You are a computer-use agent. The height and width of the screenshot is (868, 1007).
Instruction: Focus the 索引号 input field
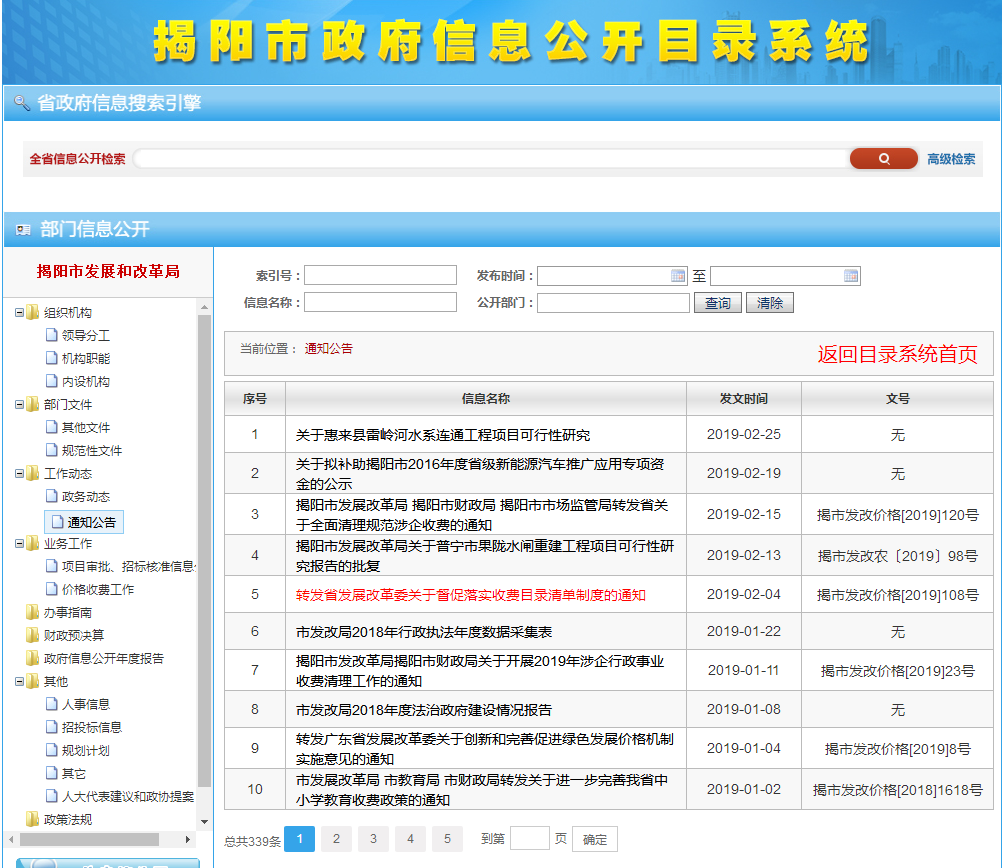point(380,275)
